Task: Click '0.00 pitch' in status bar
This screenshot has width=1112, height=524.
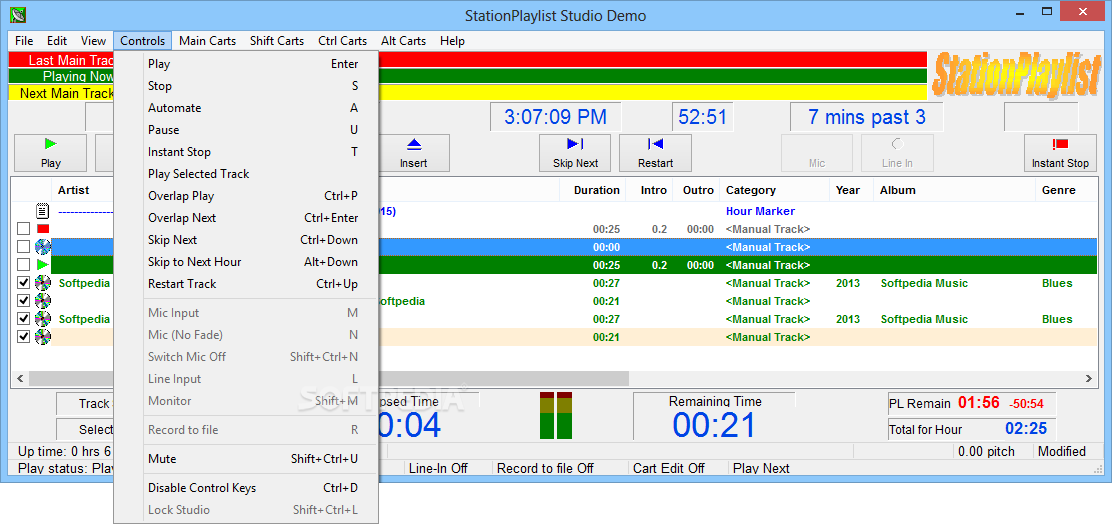Action: click(986, 451)
